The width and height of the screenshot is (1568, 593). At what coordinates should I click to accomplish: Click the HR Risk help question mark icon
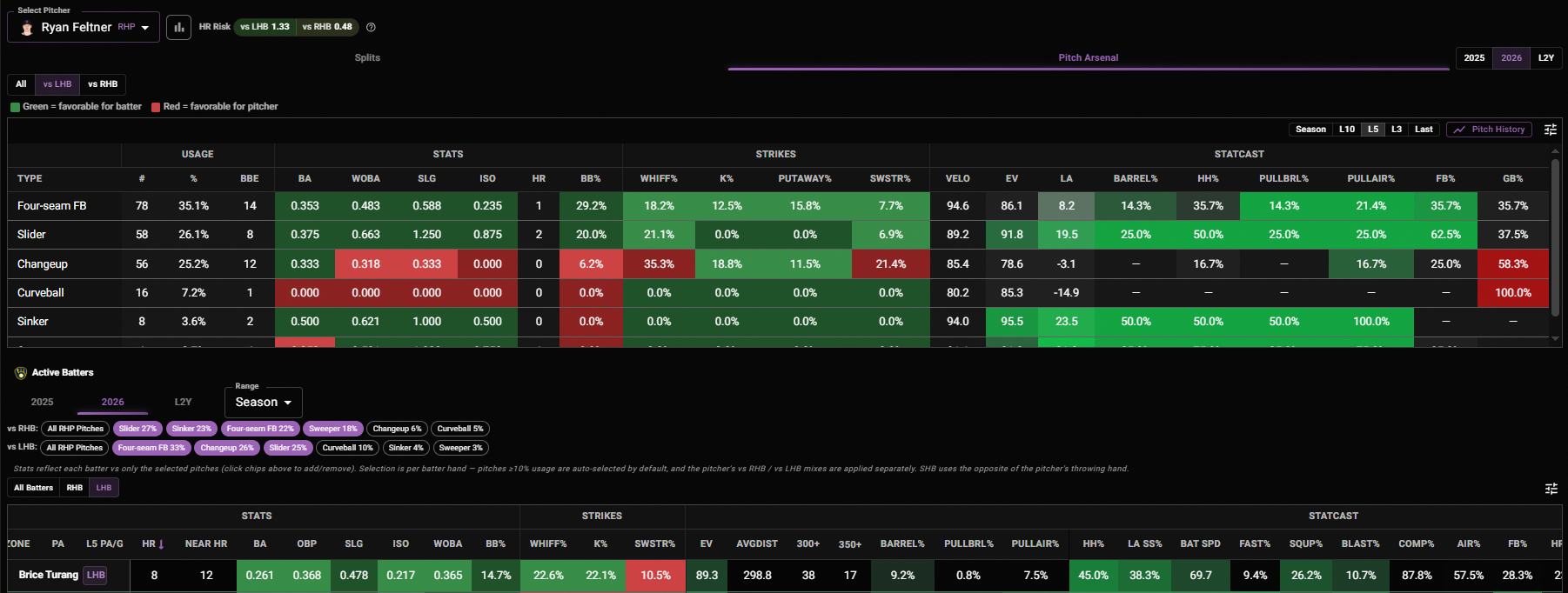pos(371,27)
